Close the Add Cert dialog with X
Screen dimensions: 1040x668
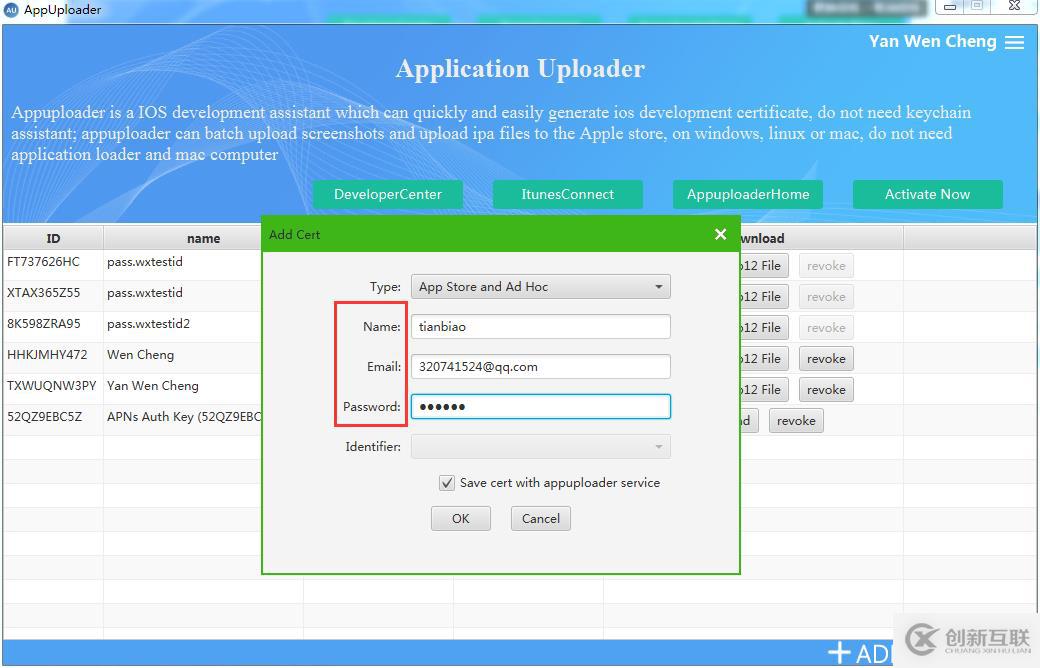click(720, 234)
